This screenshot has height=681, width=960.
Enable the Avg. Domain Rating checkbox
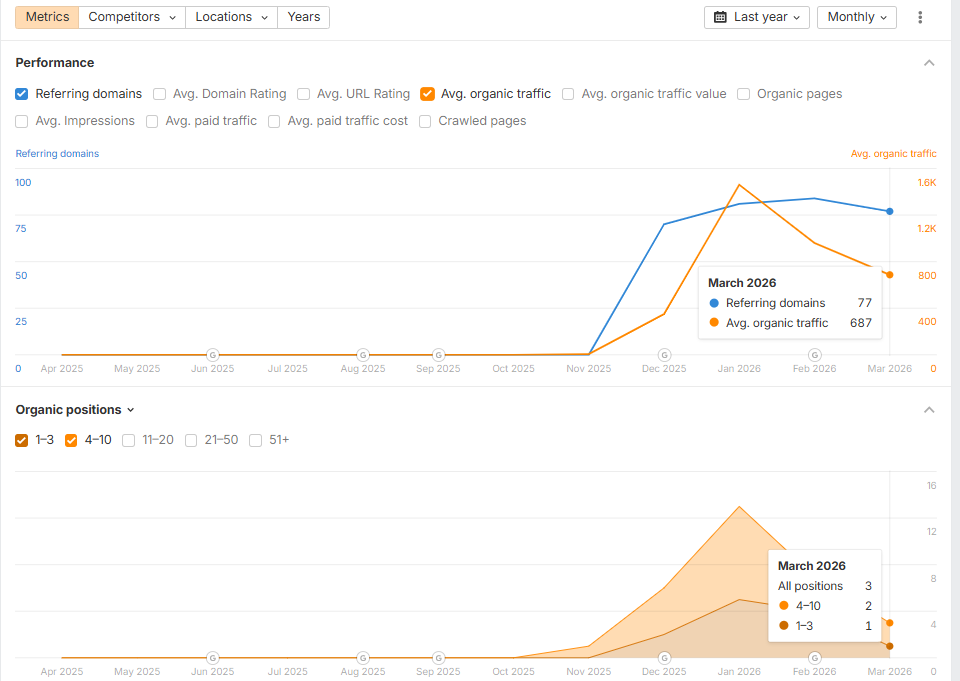(x=160, y=94)
